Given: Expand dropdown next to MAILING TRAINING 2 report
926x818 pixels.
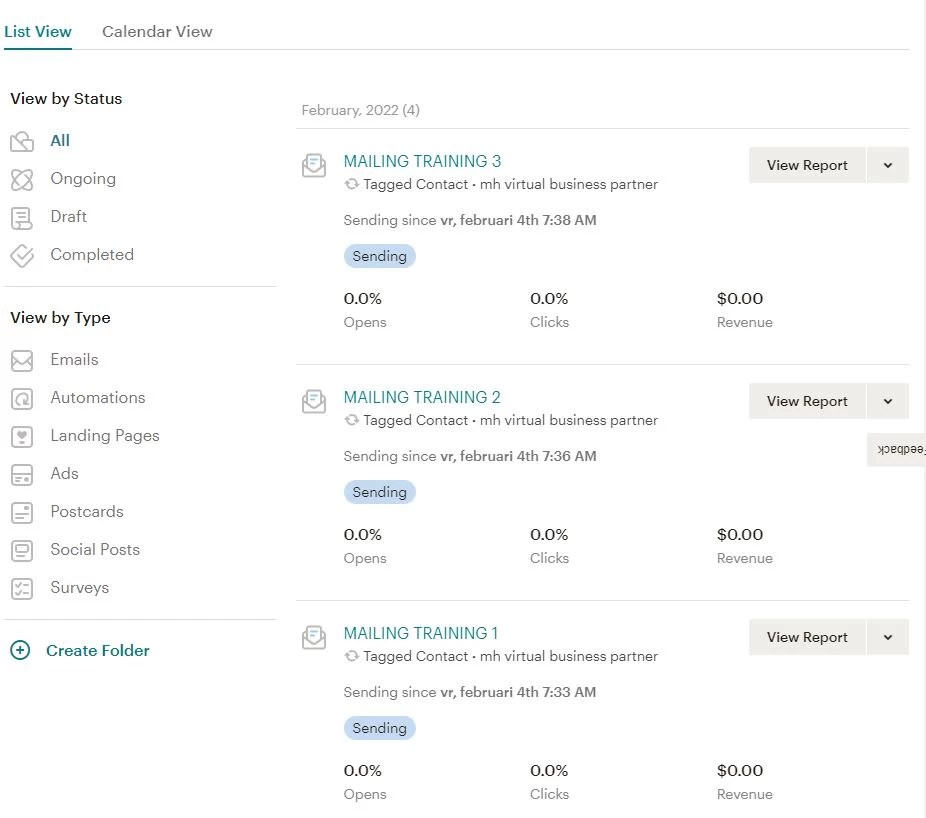Looking at the screenshot, I should pyautogui.click(x=887, y=401).
